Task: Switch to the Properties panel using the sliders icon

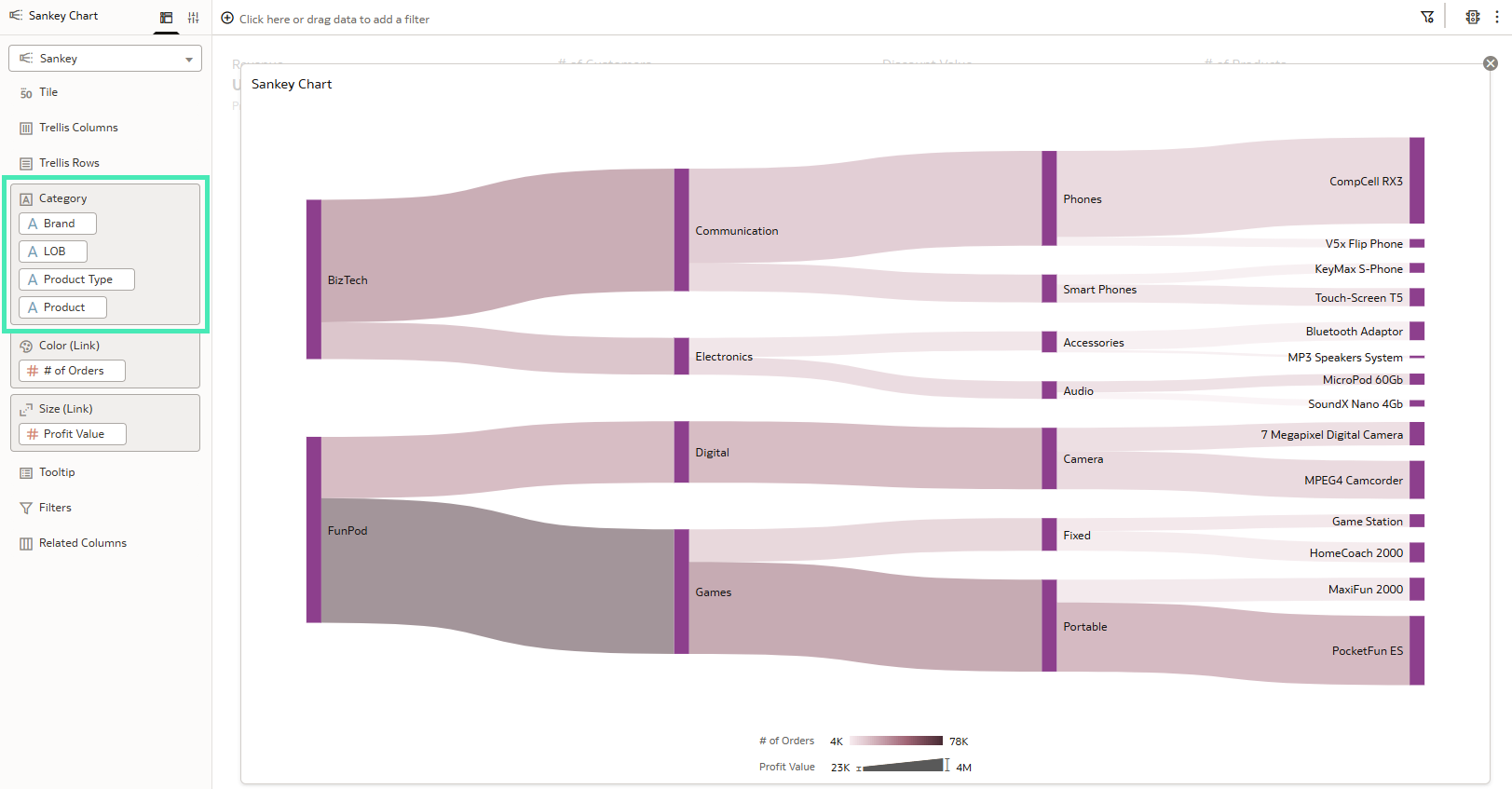Action: coord(193,16)
